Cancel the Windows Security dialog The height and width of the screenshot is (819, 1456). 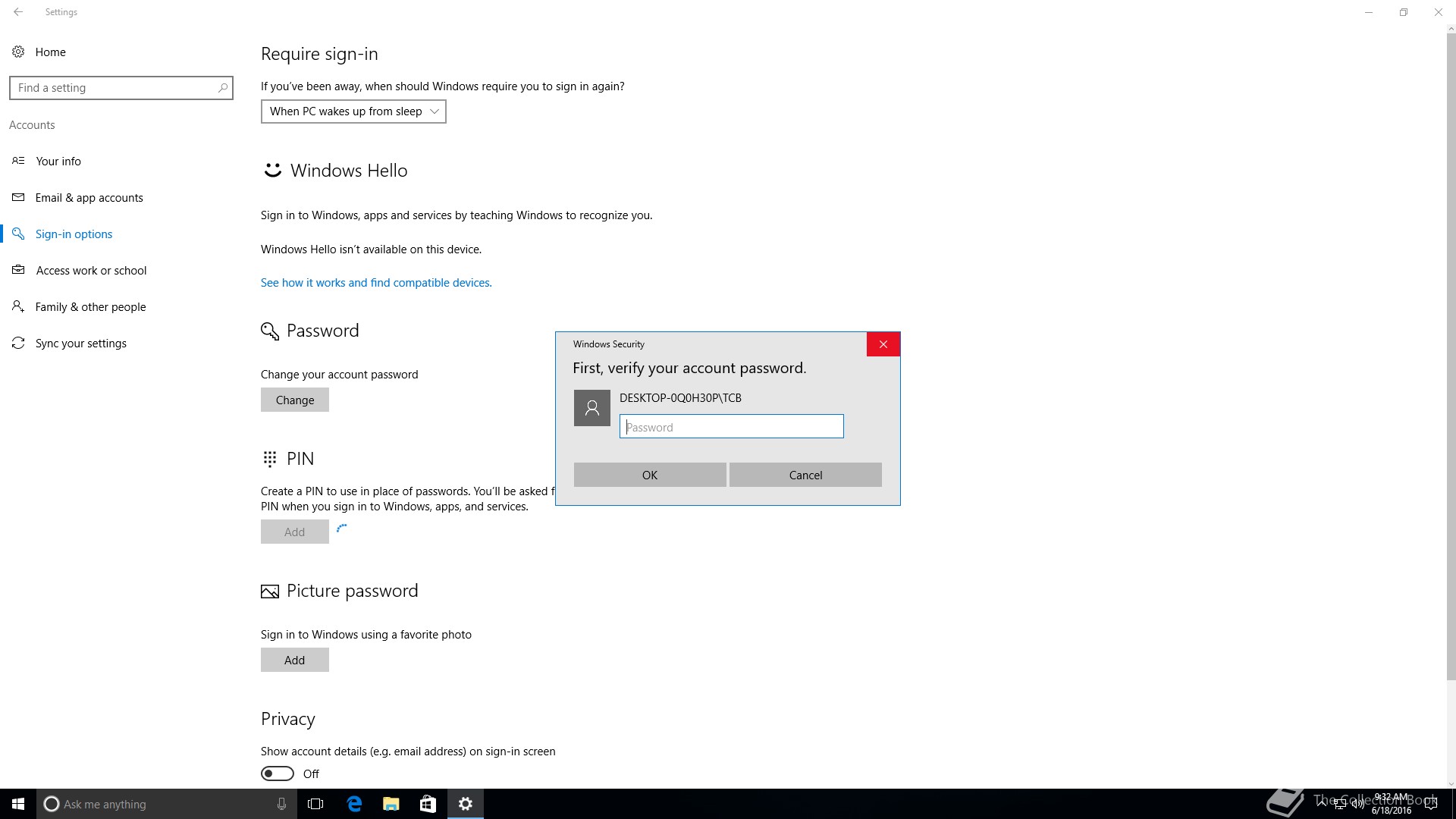[805, 475]
